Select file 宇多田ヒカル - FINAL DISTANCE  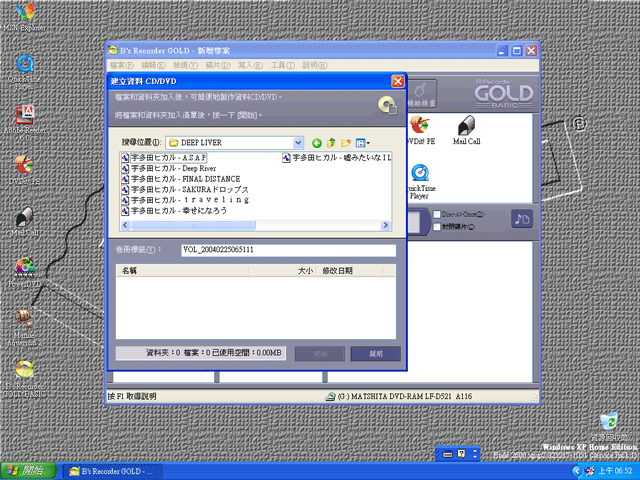181,179
